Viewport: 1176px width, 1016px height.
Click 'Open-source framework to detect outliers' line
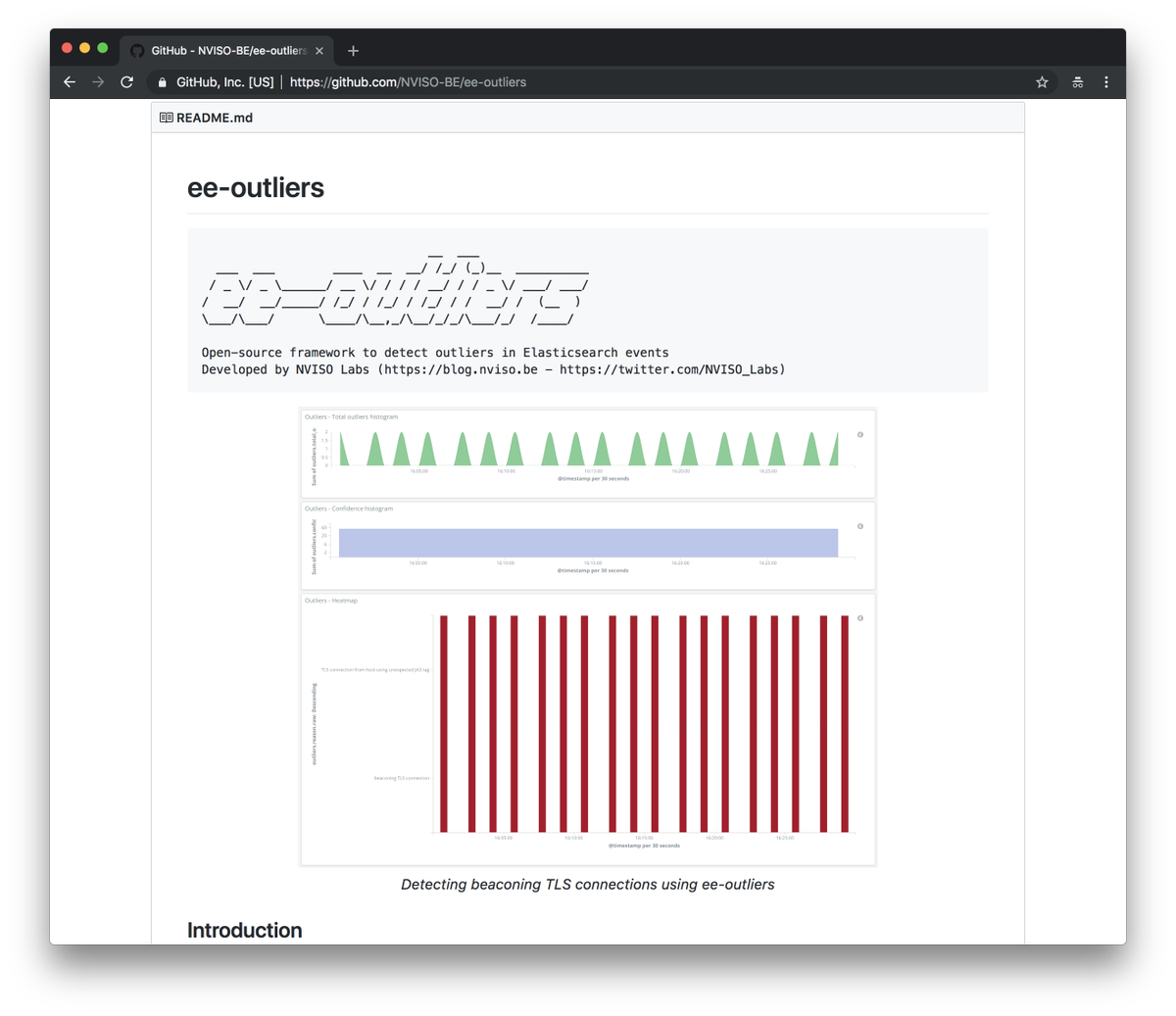pos(435,353)
